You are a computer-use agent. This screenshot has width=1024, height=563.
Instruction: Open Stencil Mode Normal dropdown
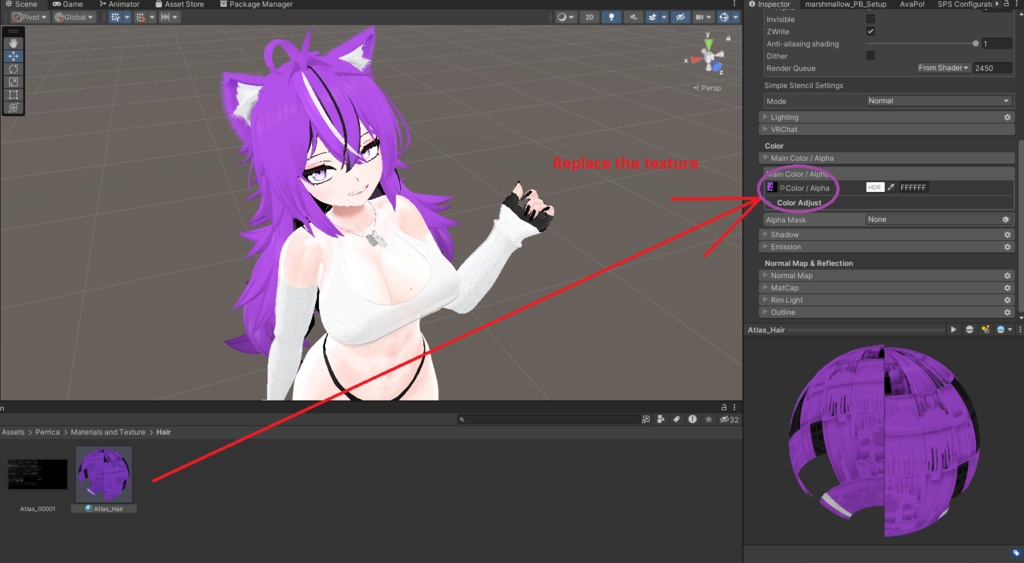(938, 101)
